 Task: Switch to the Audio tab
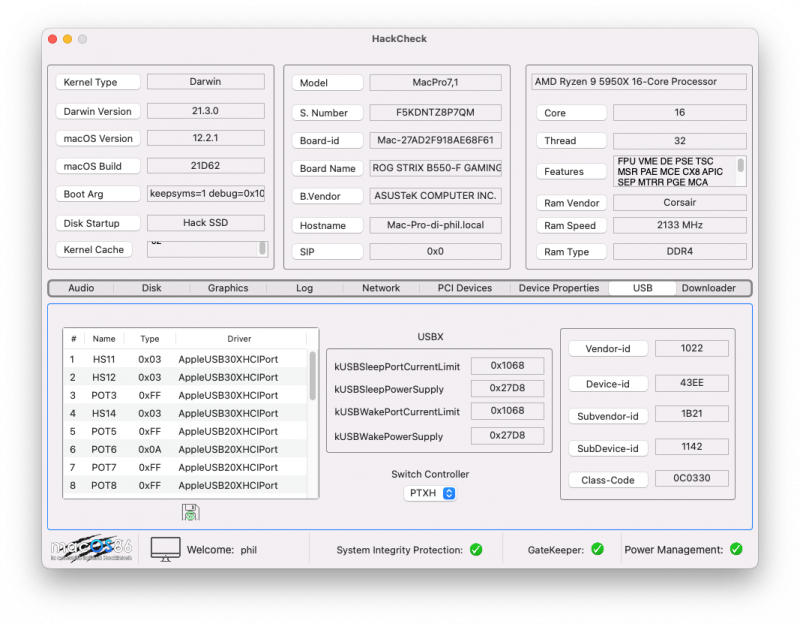pos(81,288)
